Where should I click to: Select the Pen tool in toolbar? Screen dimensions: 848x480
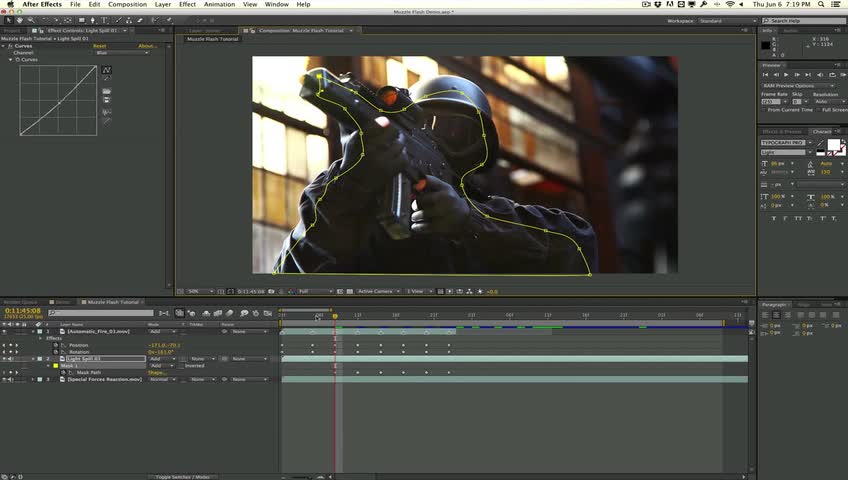coord(94,20)
